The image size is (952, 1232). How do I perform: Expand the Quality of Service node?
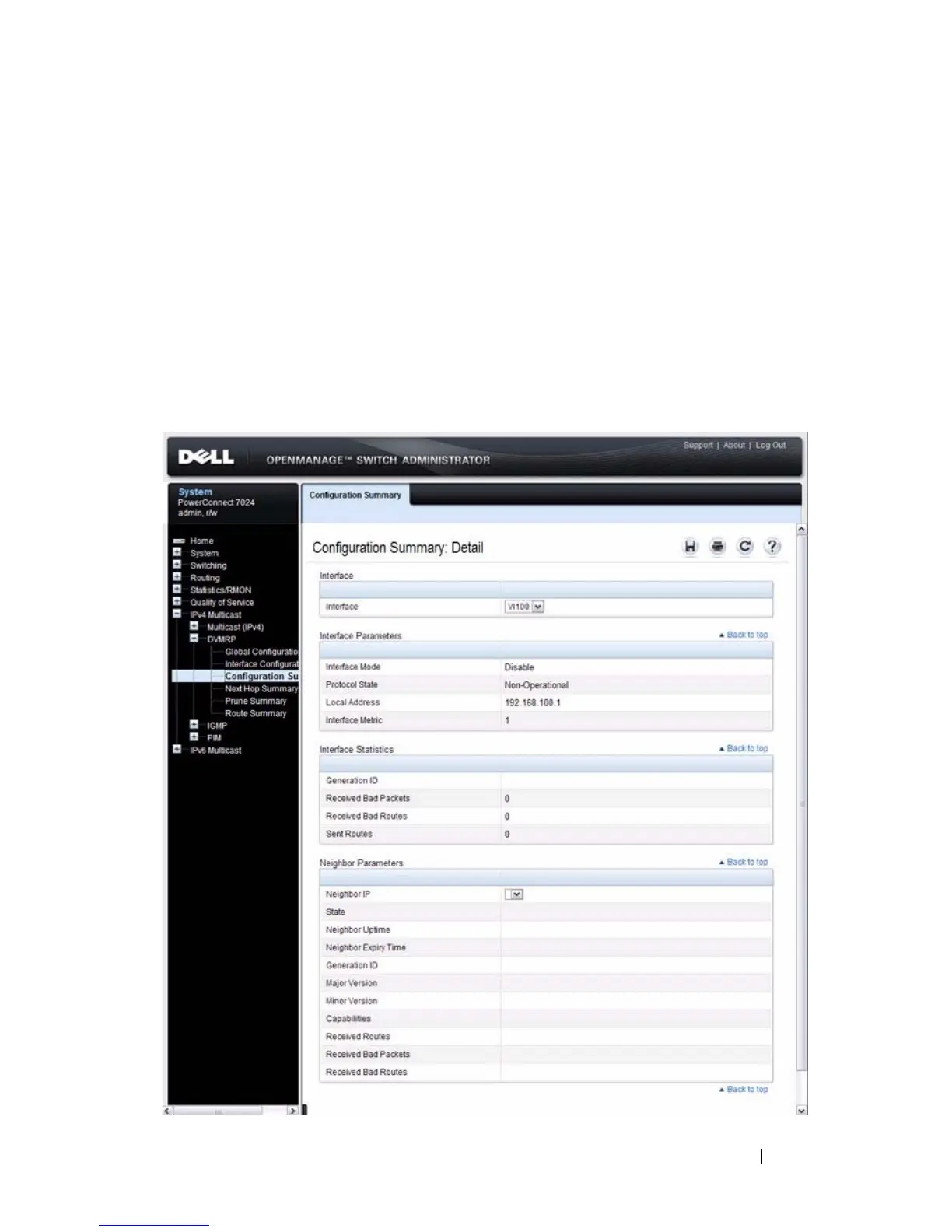pos(177,601)
